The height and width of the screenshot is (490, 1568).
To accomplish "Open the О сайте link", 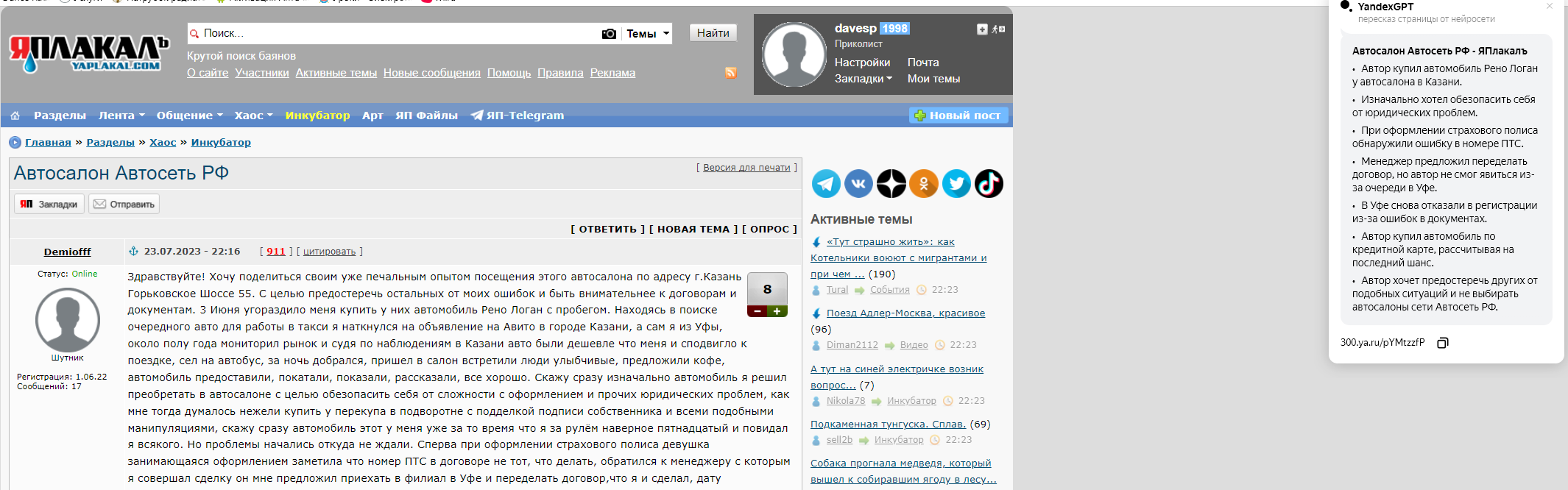I will (208, 73).
